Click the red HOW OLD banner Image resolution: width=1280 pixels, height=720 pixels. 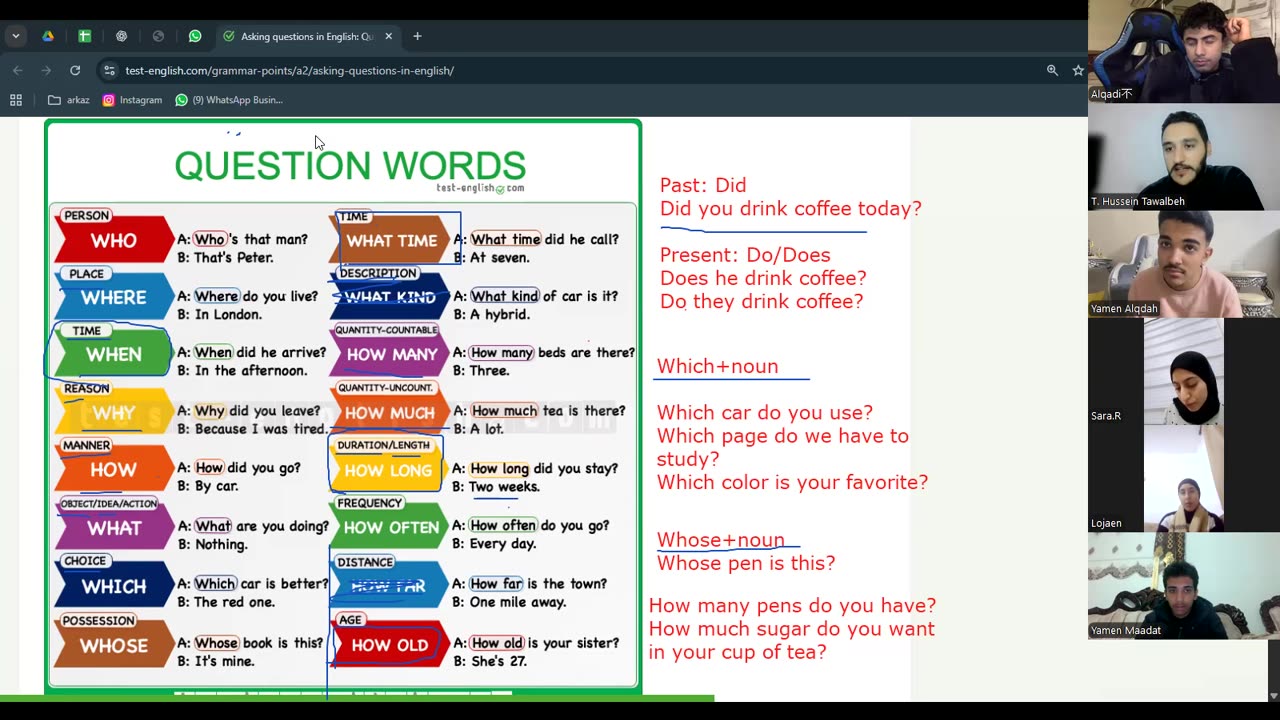tap(389, 645)
